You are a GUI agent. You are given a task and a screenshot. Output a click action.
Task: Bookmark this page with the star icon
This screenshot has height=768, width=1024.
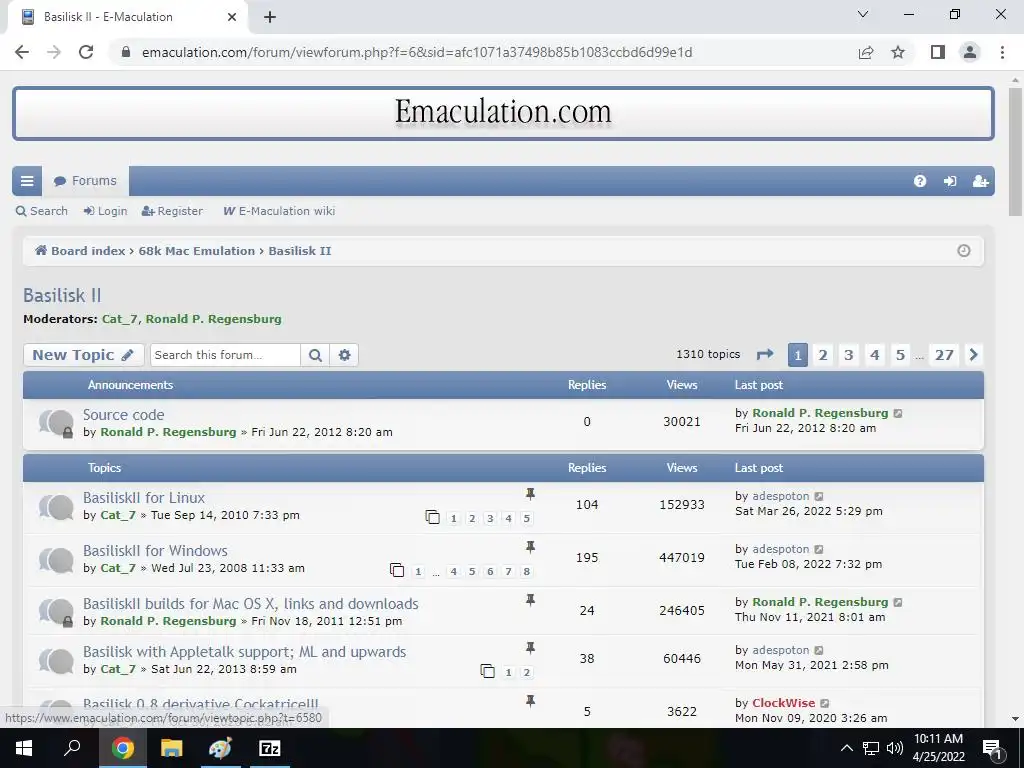[898, 52]
